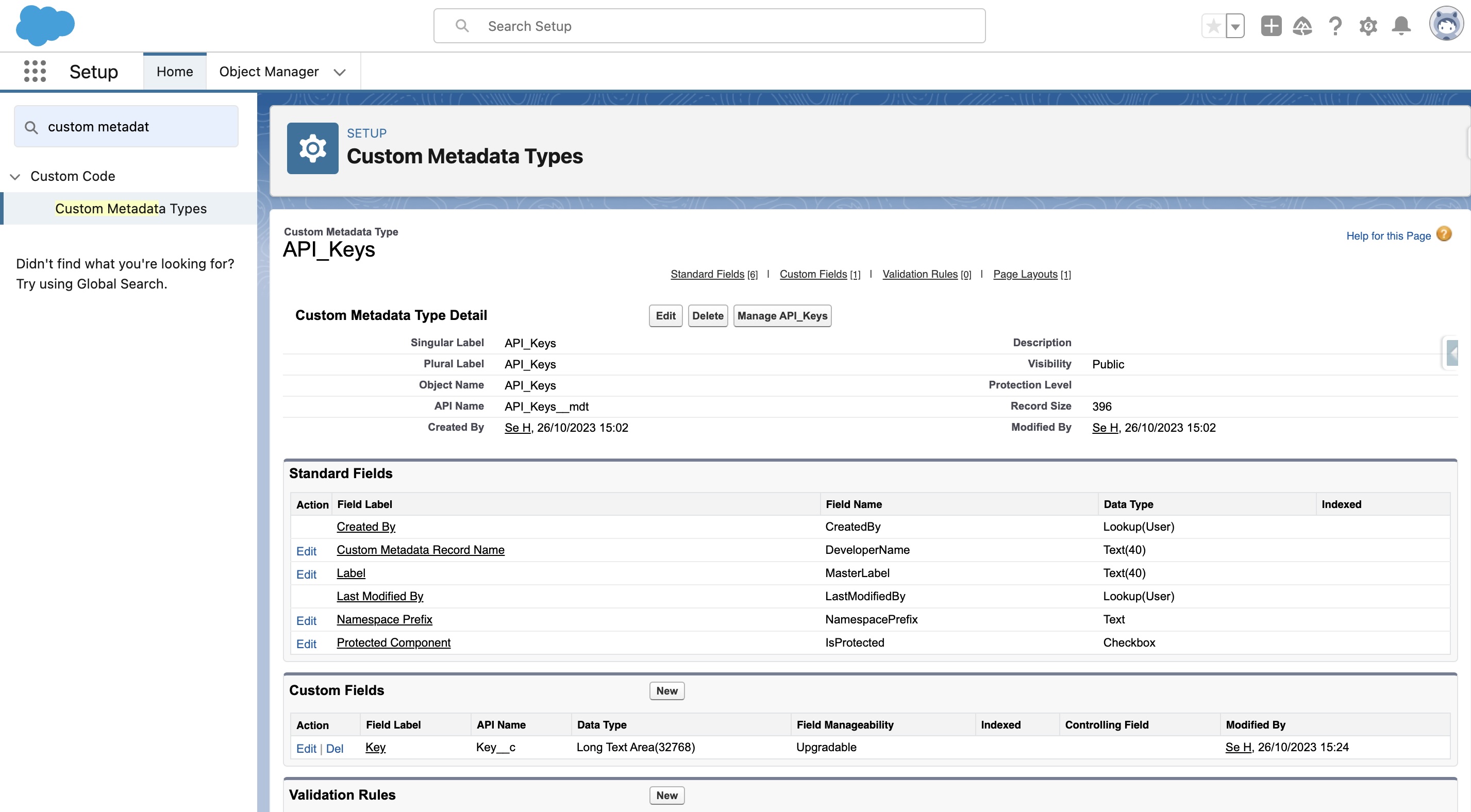This screenshot has width=1471, height=812.
Task: Click the 'Checkbox' data type cell
Action: point(1129,642)
